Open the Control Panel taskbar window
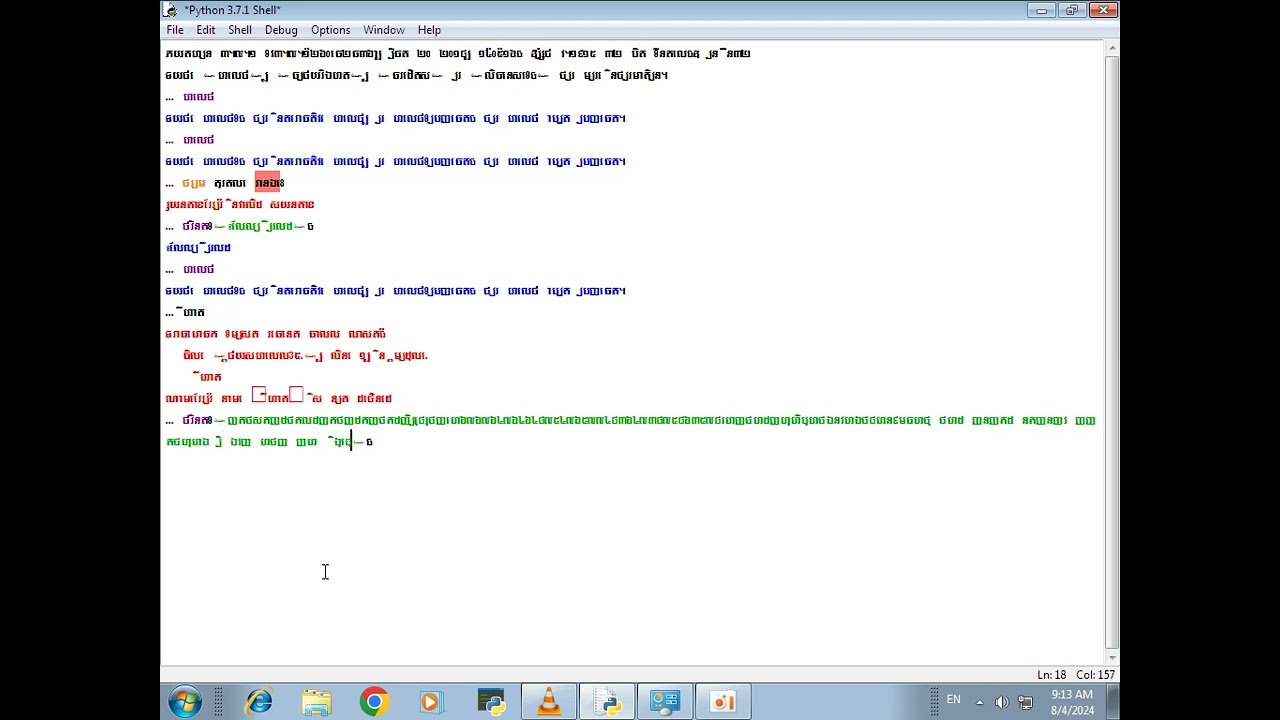The height and width of the screenshot is (720, 1280). coord(665,702)
